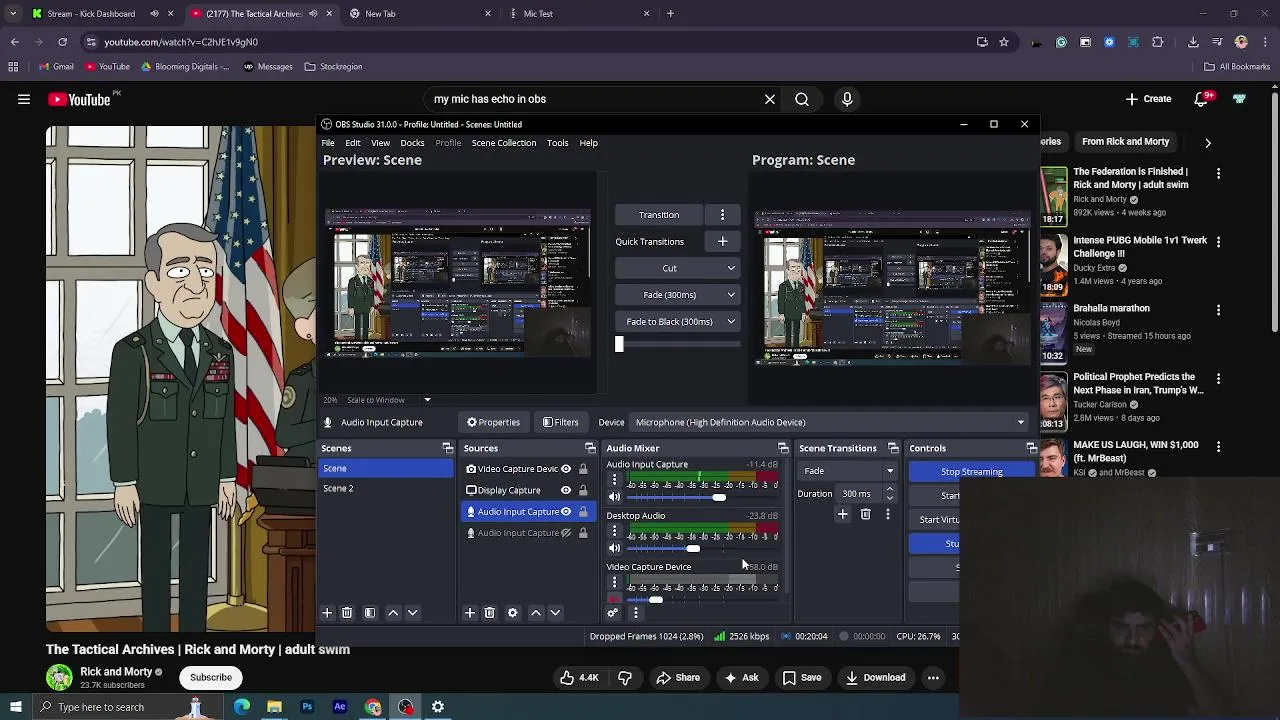Image resolution: width=1280 pixels, height=720 pixels.
Task: Open the OBS Edit menu
Action: tap(353, 143)
